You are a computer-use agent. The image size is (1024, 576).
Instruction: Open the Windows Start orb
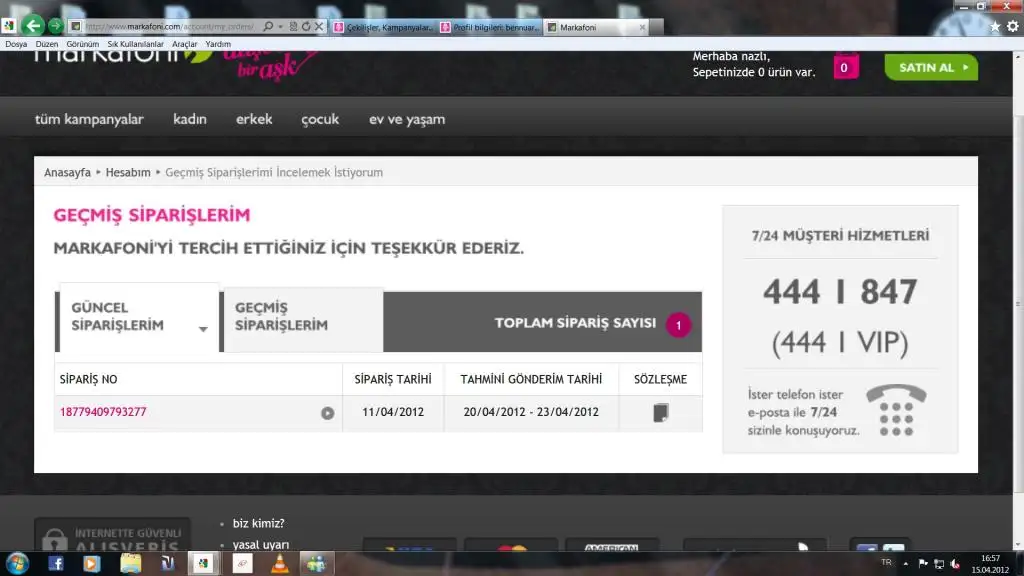point(18,564)
